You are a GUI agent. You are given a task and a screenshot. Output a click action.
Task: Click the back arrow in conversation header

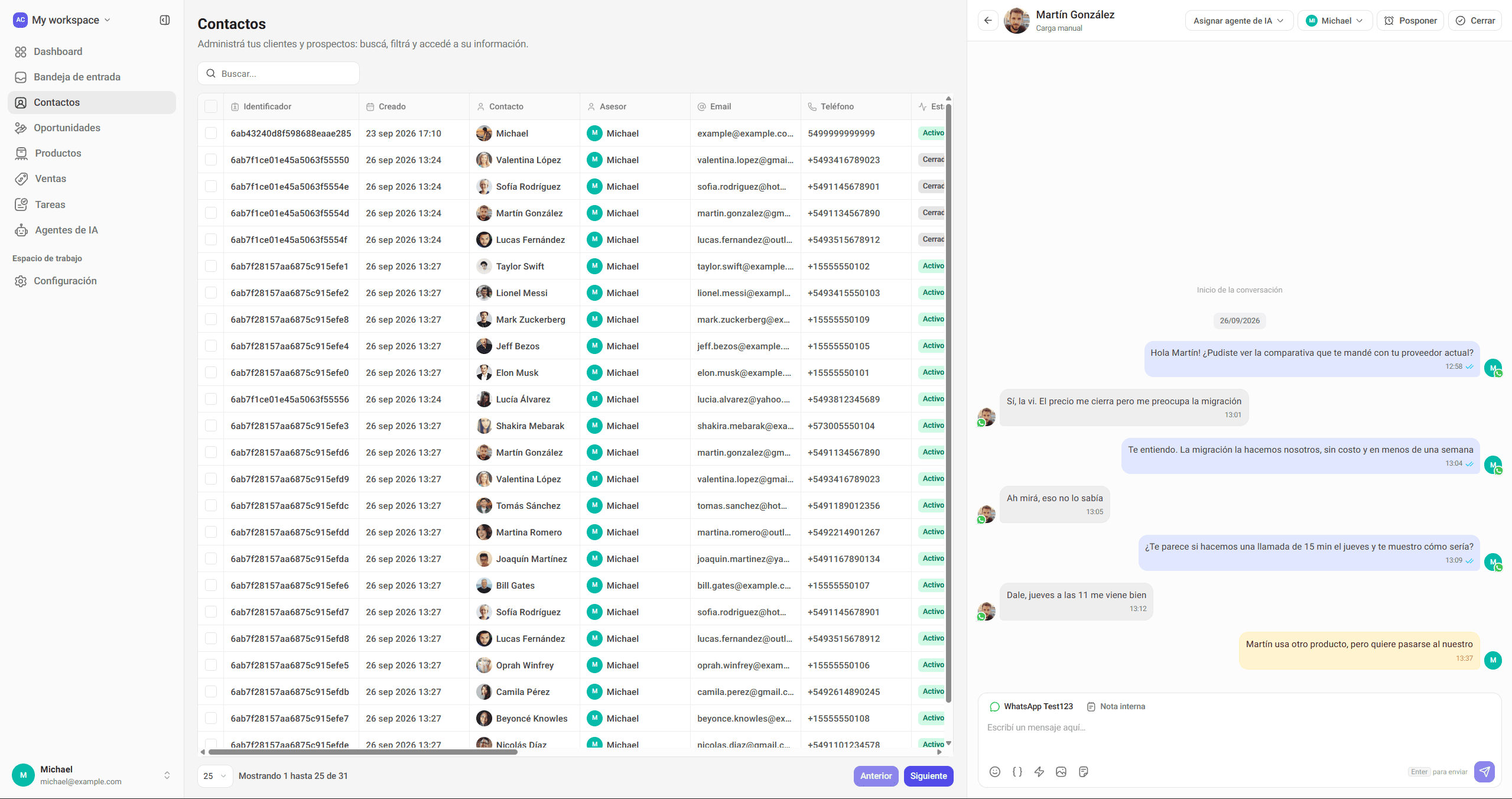point(988,21)
